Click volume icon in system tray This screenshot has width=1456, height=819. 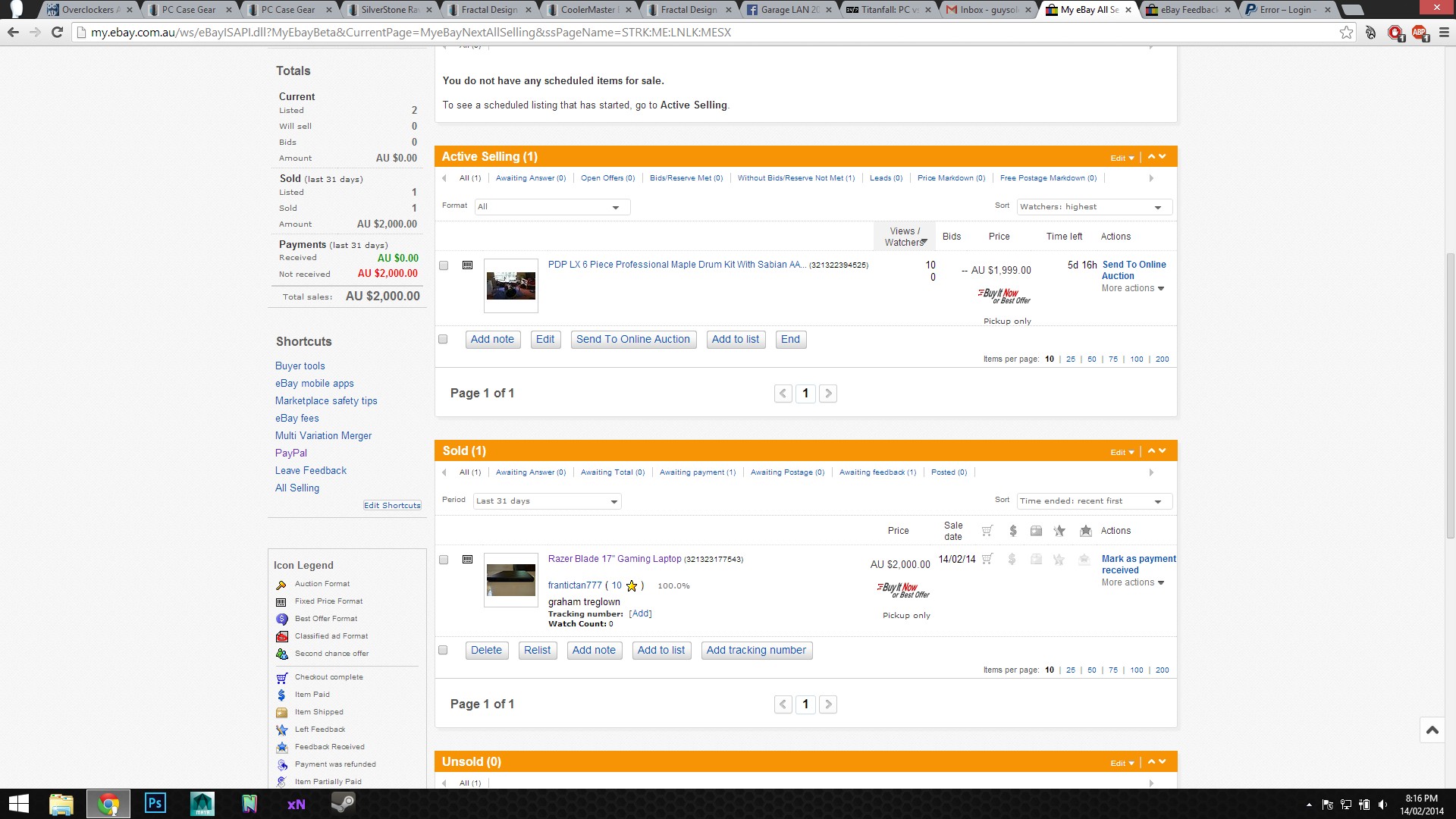pyautogui.click(x=1382, y=805)
